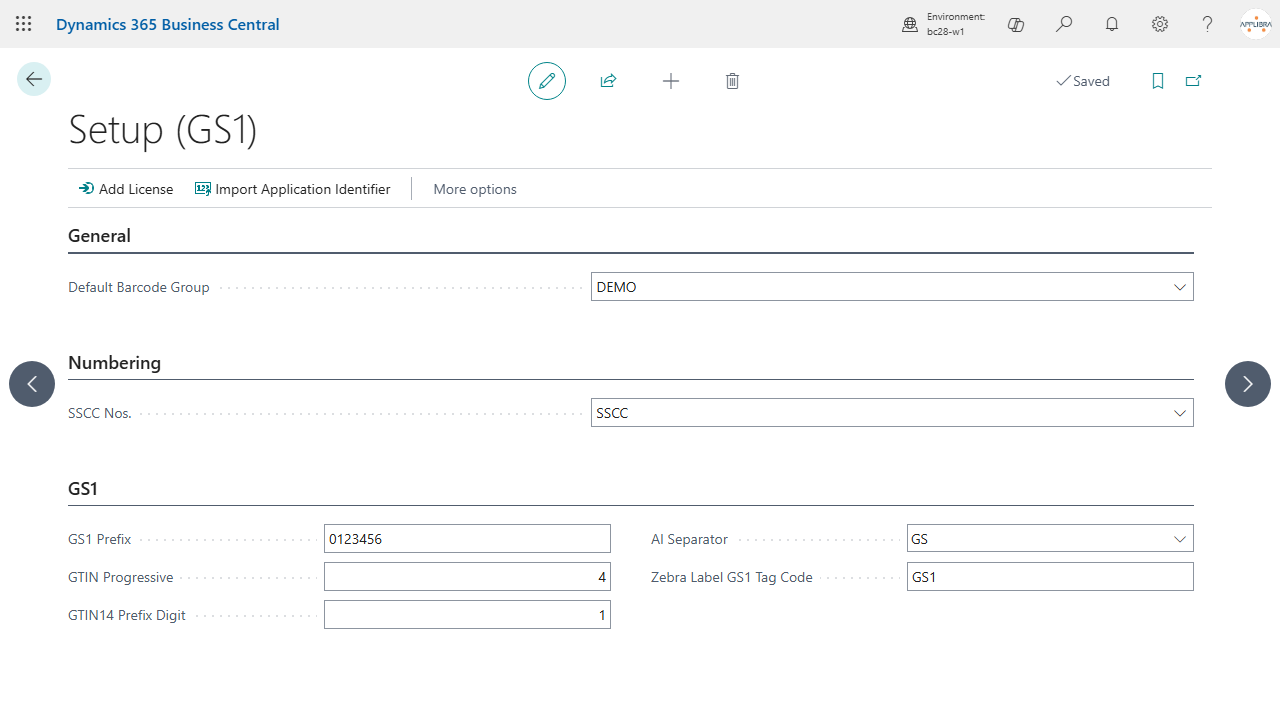
Task: Click the GS1 Prefix input field
Action: (467, 539)
